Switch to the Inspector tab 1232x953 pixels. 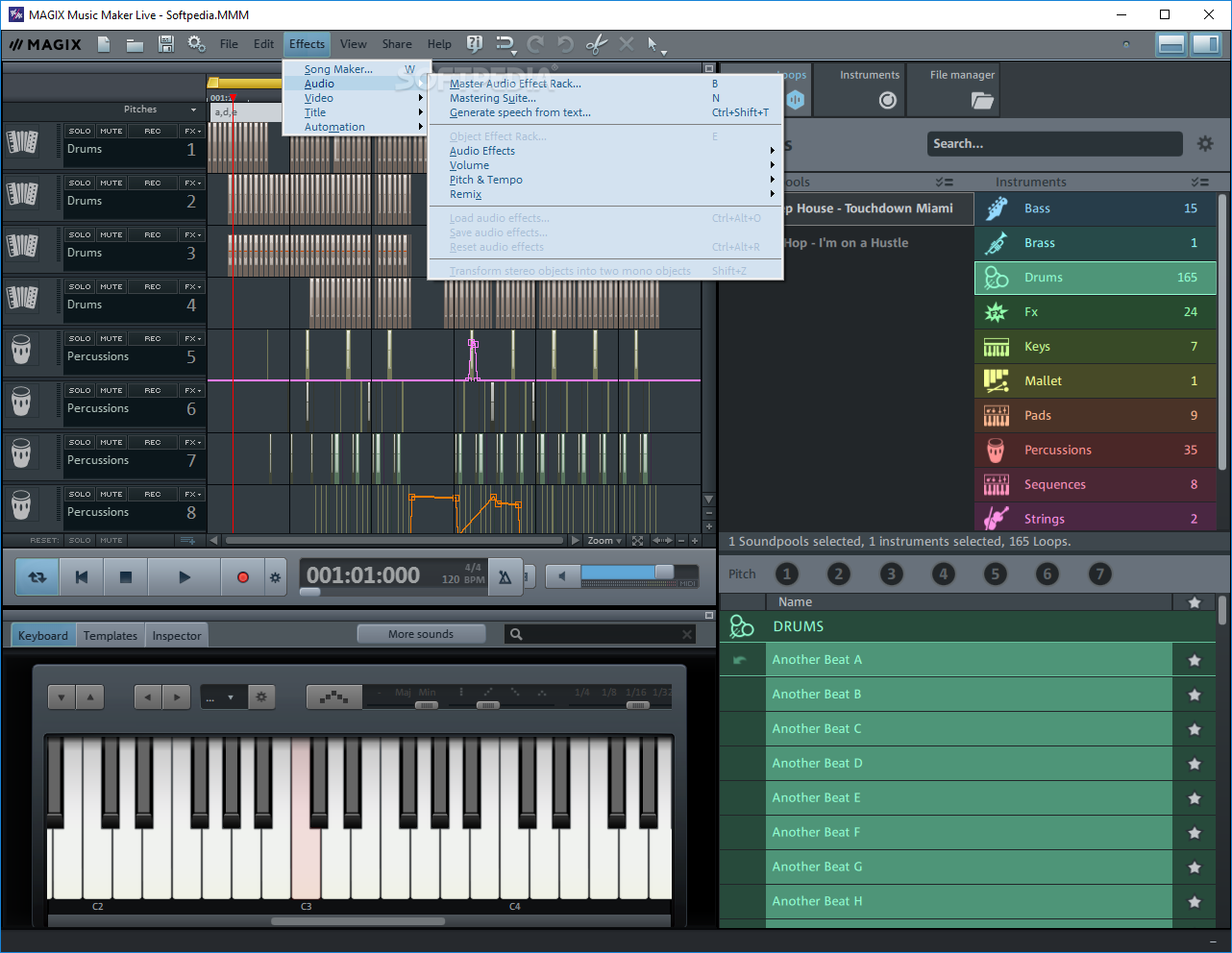[177, 636]
